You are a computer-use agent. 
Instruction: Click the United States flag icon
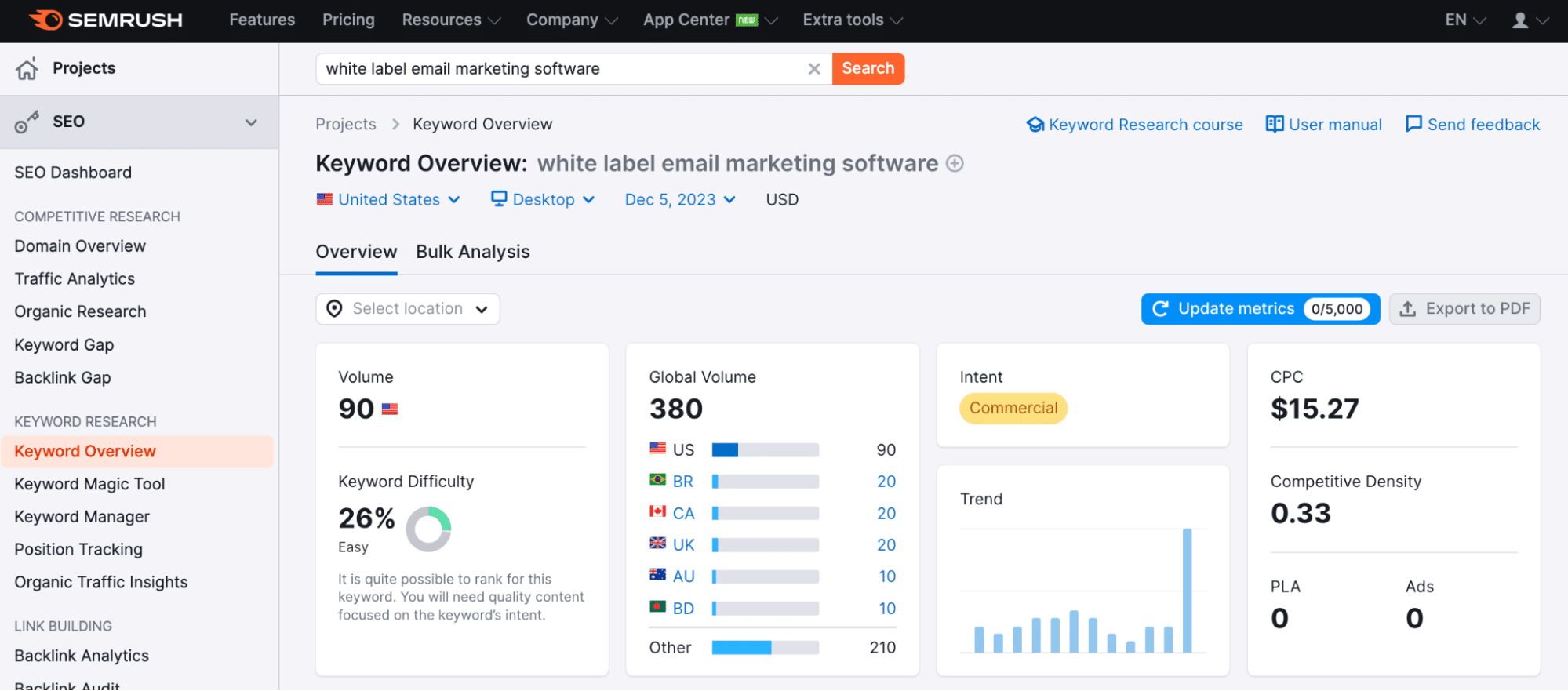[325, 199]
